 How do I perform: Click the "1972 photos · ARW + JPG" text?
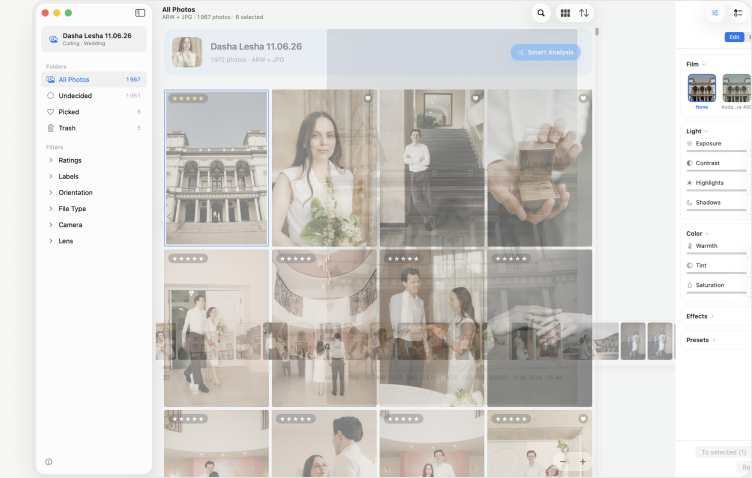[x=247, y=60]
